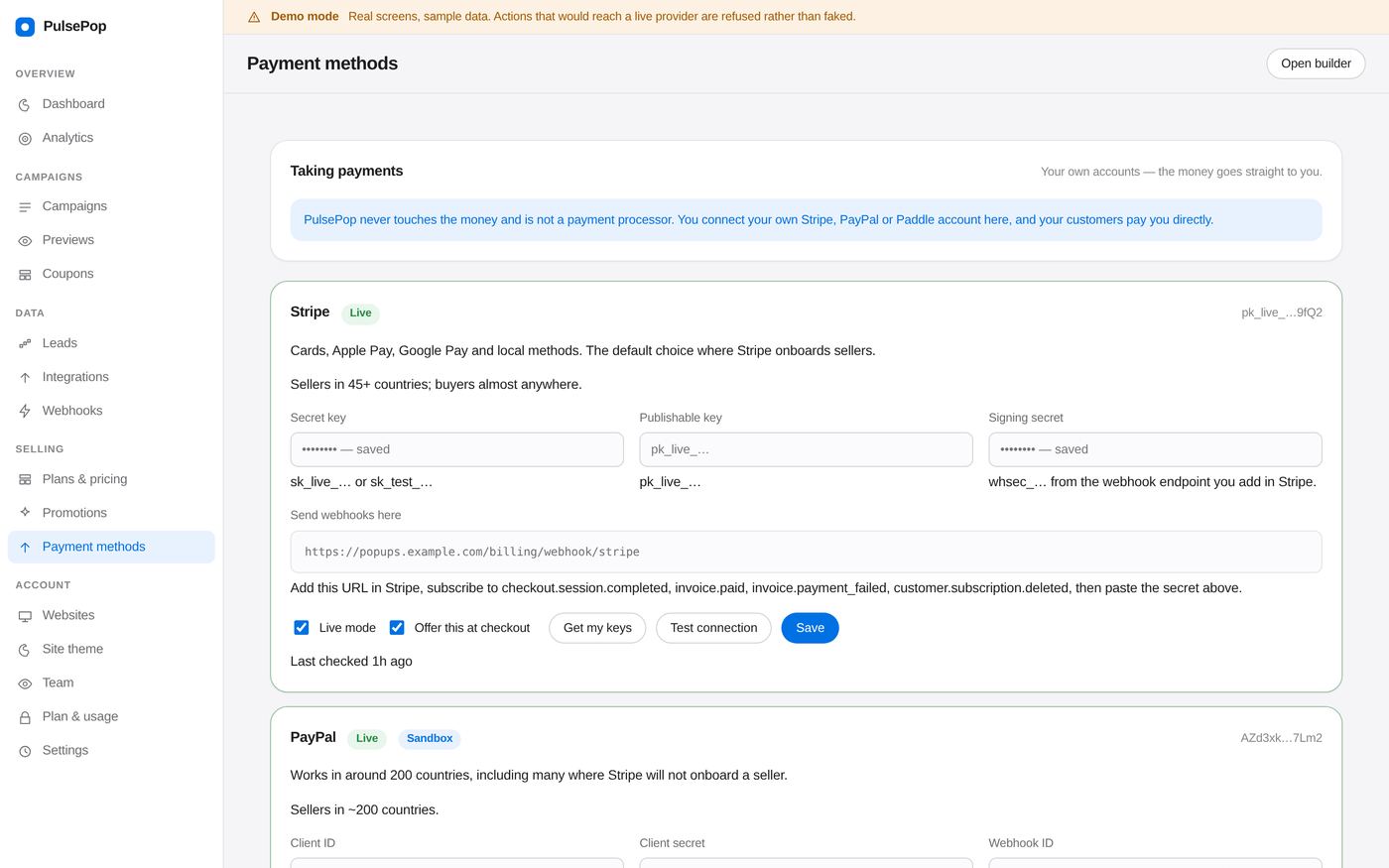Click the Publishable key input field

click(x=806, y=449)
